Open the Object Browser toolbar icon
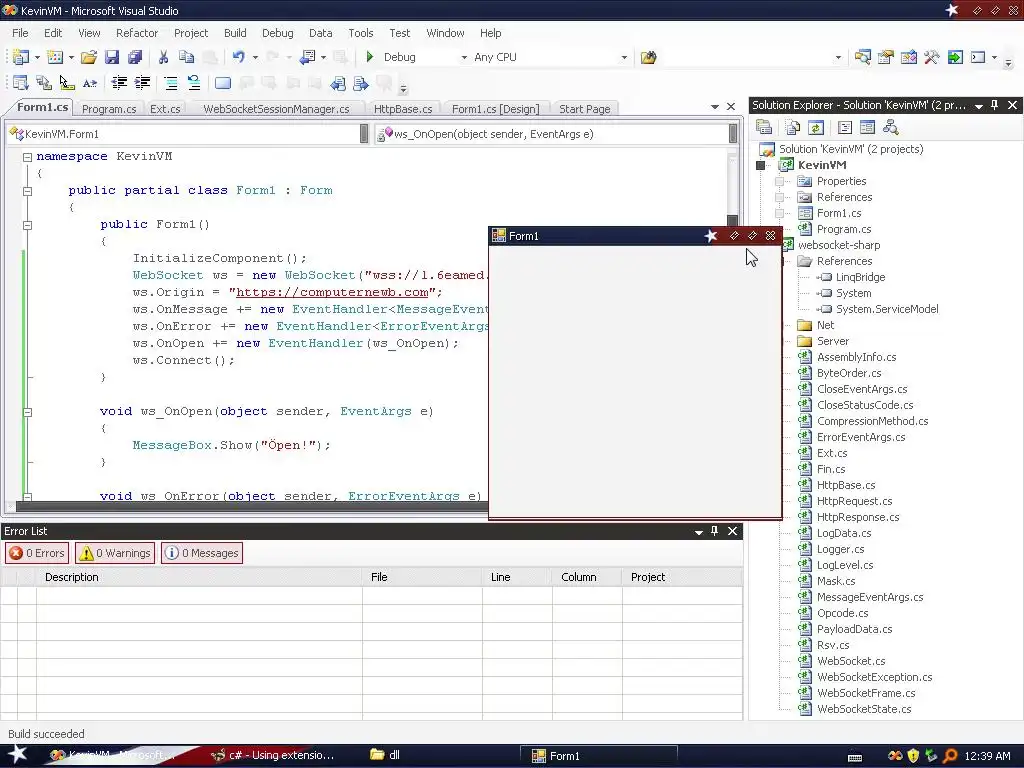1024x768 pixels. pyautogui.click(x=908, y=57)
